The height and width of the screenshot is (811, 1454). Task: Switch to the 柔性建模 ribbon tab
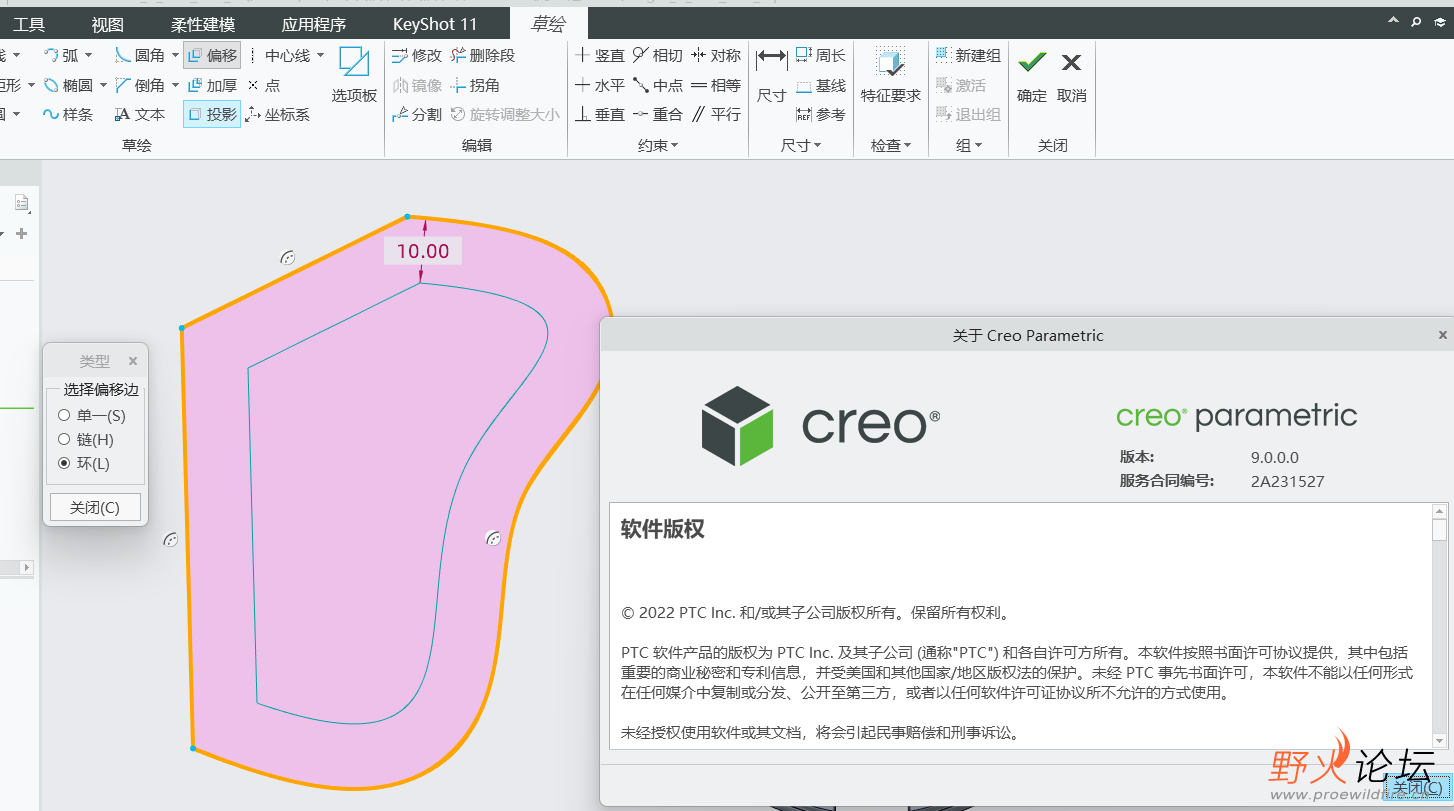click(x=203, y=24)
